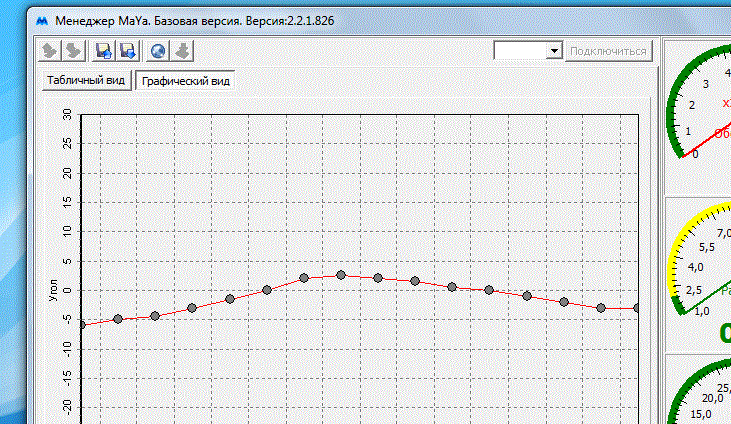Click the grey download arrow beside globe
The image size is (731, 424).
(181, 51)
